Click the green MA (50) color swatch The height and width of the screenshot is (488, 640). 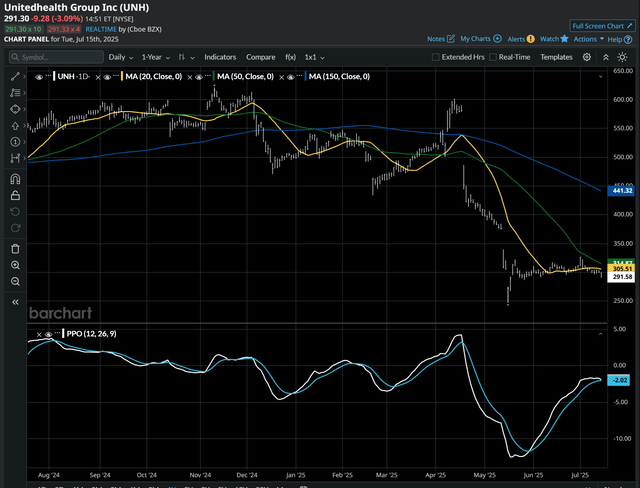[213, 76]
